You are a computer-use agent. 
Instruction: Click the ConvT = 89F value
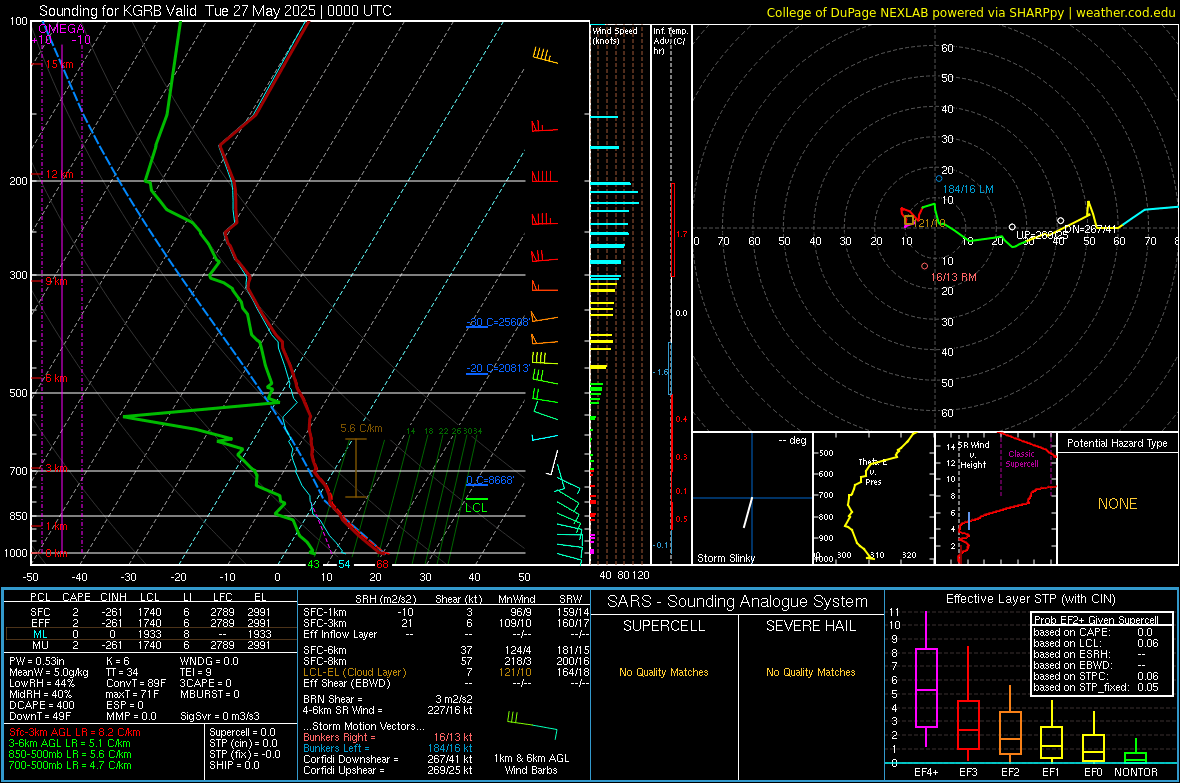(x=136, y=684)
